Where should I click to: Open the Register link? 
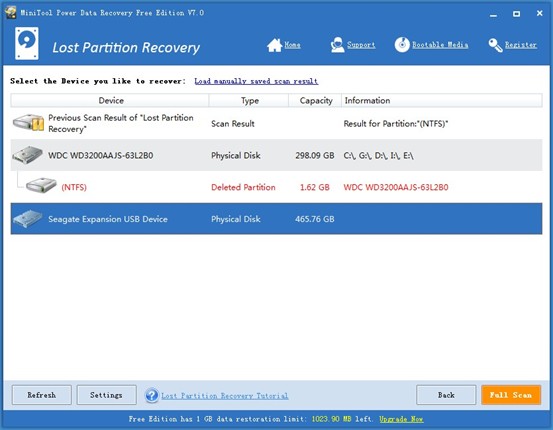coord(521,45)
